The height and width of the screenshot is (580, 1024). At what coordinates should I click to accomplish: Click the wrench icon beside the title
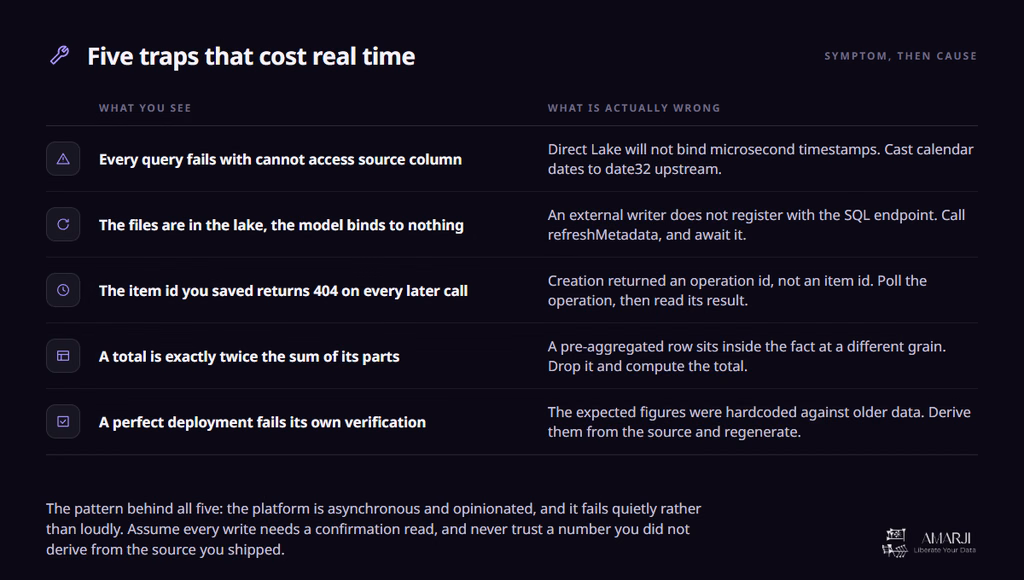pyautogui.click(x=60, y=56)
